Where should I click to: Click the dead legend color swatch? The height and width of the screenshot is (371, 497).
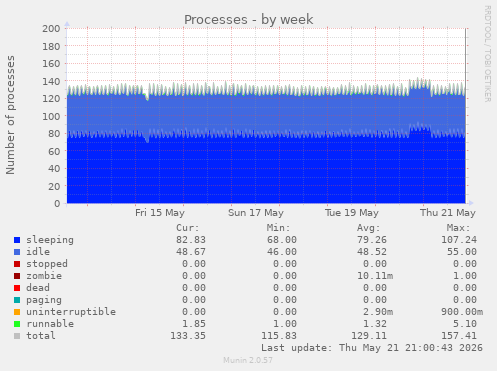(17, 288)
